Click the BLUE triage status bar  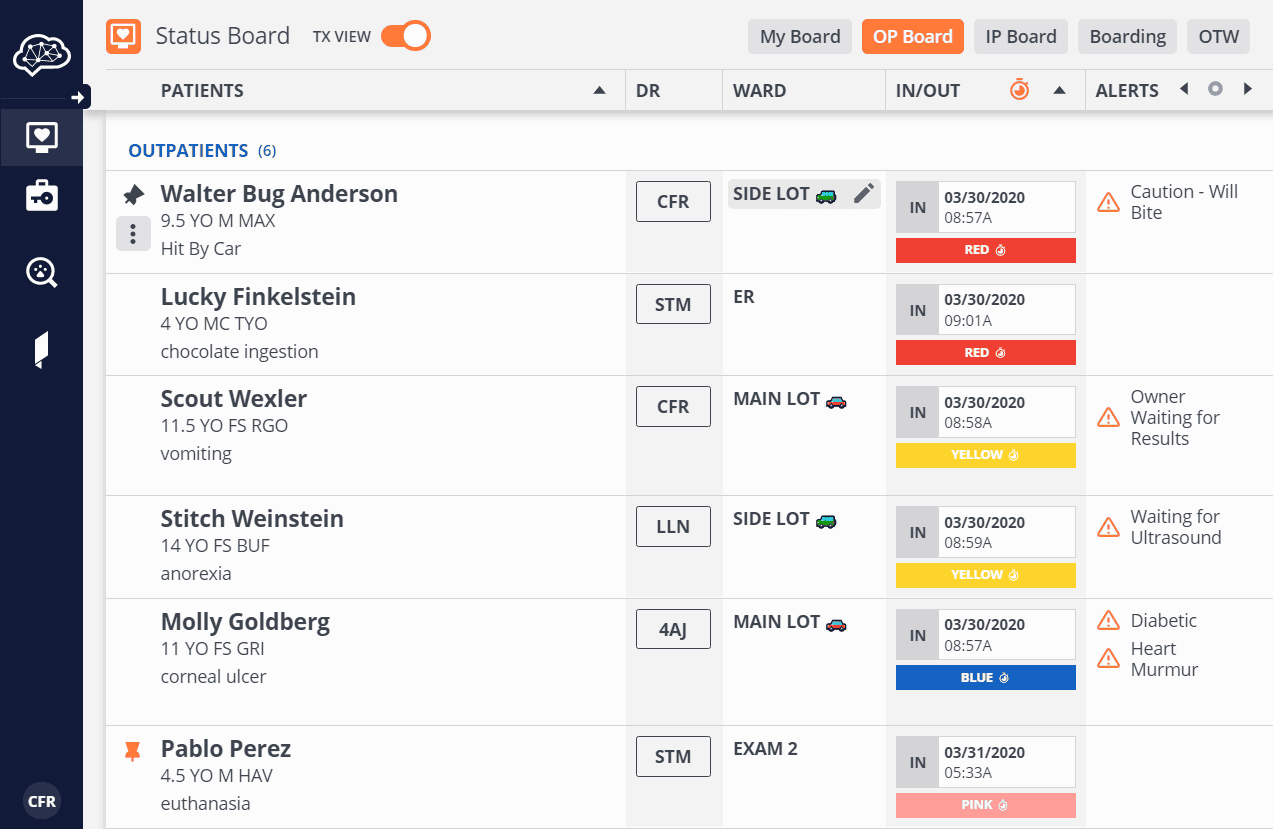point(985,678)
